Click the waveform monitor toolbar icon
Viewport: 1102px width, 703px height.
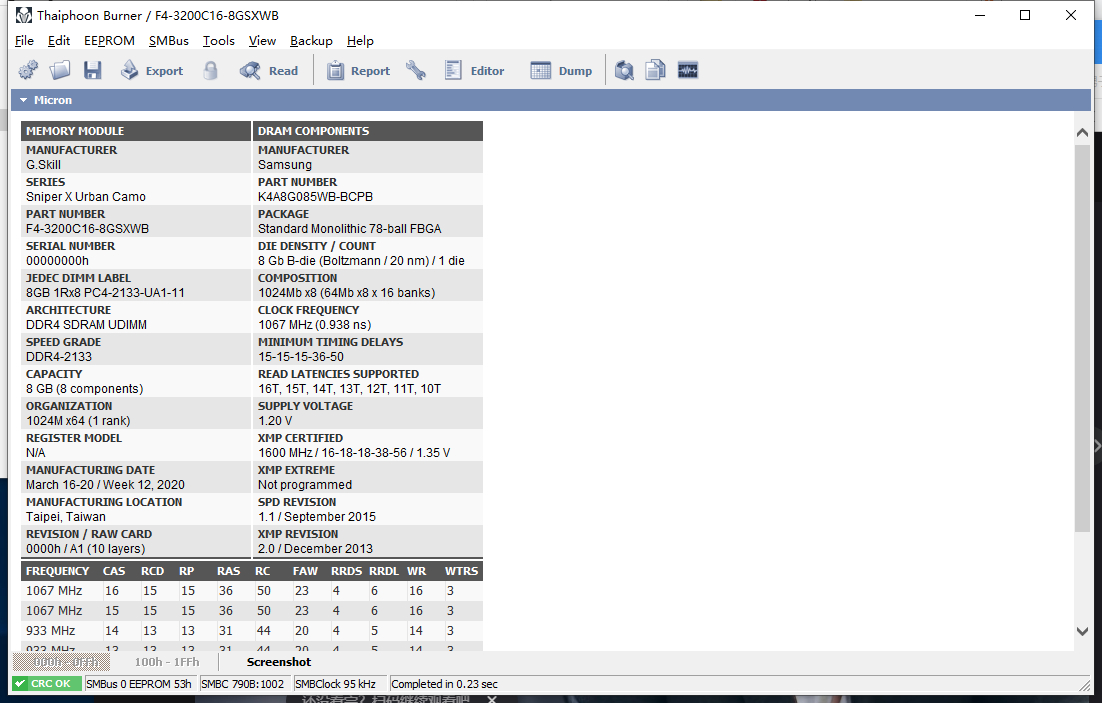point(688,70)
